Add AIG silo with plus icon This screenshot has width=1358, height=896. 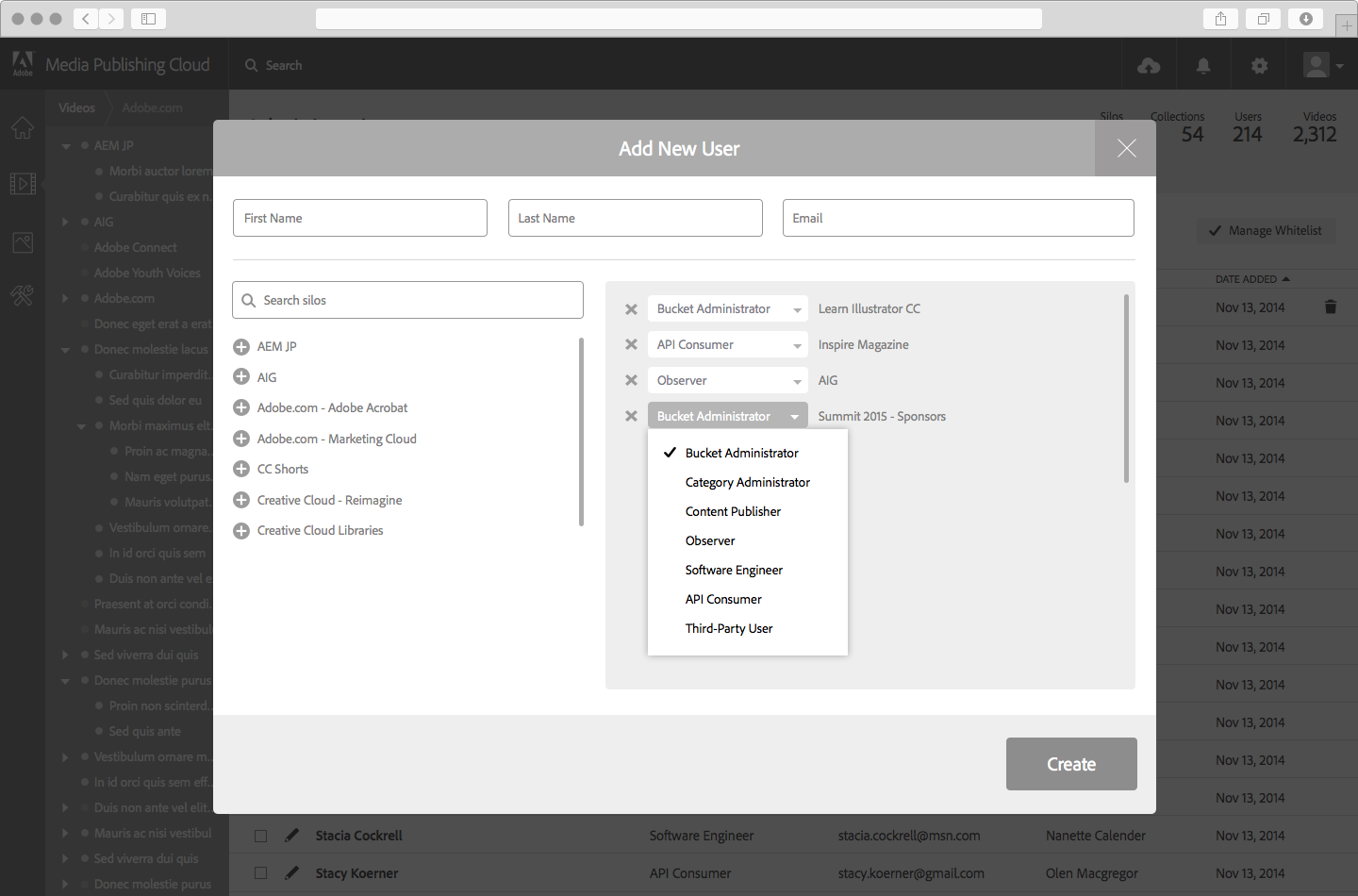[x=241, y=377]
